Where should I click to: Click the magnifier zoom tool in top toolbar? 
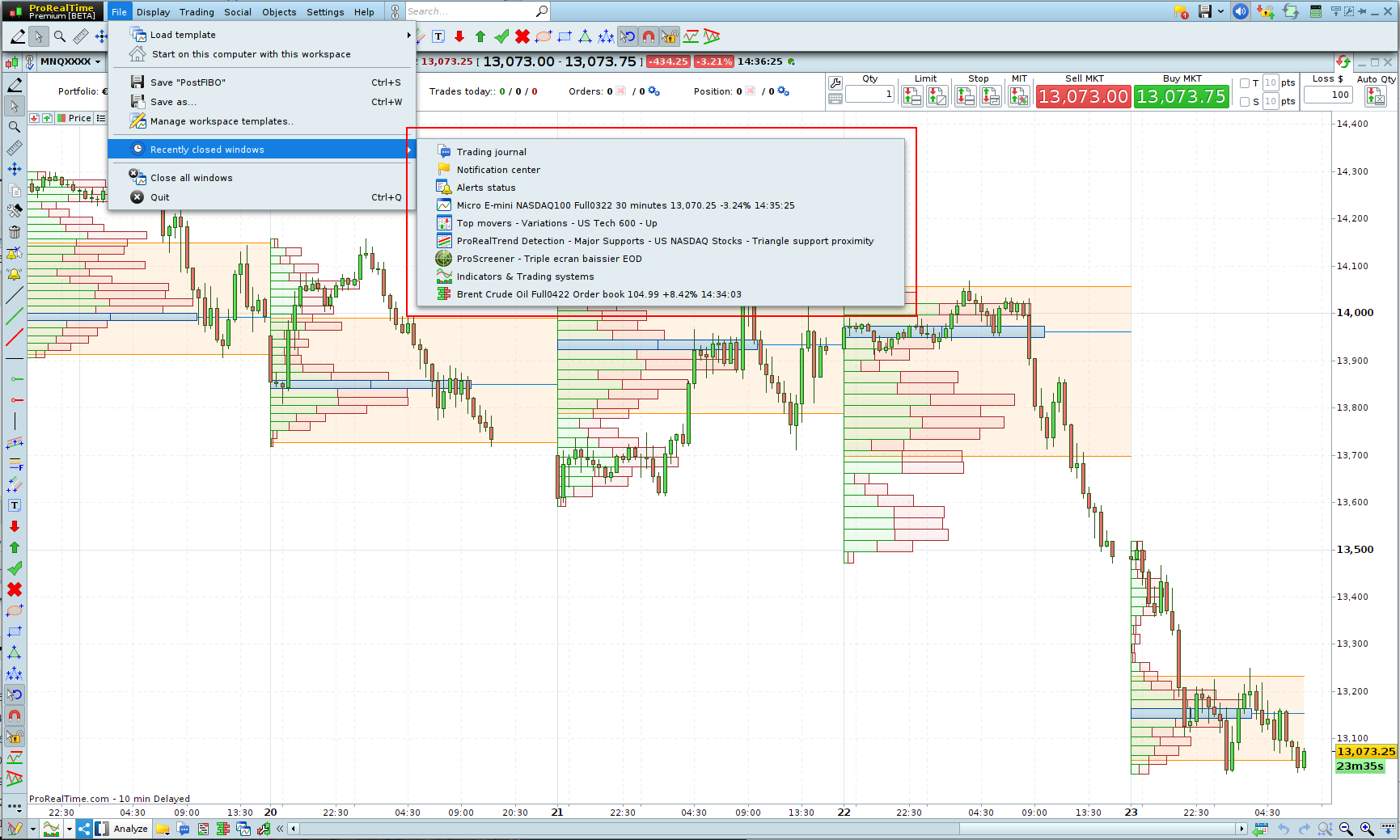pyautogui.click(x=59, y=36)
